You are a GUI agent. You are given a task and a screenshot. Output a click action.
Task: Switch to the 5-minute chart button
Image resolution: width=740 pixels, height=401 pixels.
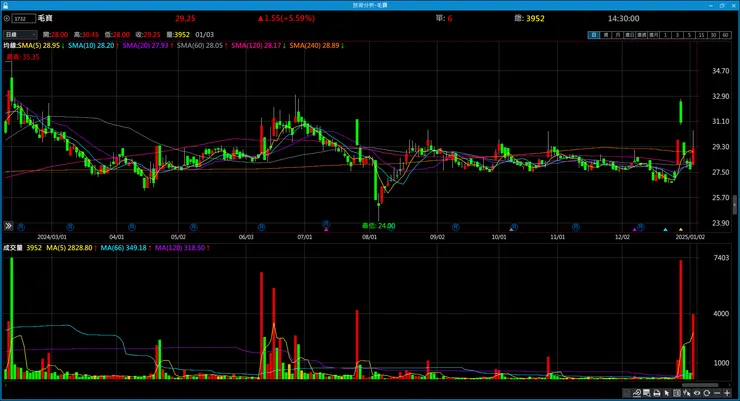pos(689,35)
